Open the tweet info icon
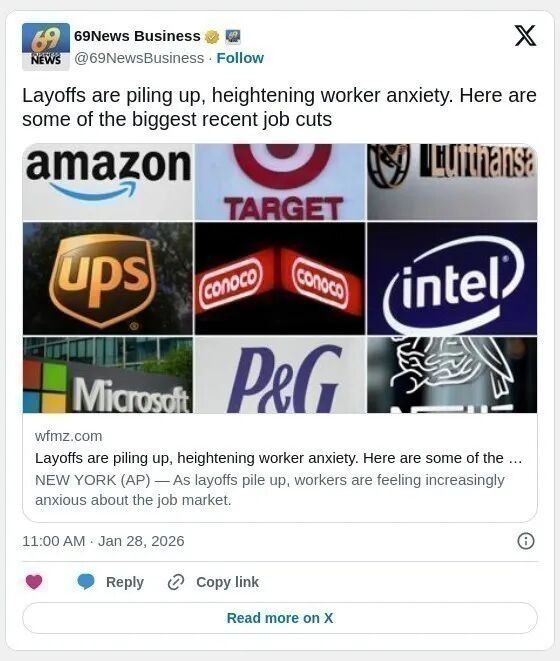This screenshot has height=661, width=560. pyautogui.click(x=525, y=541)
